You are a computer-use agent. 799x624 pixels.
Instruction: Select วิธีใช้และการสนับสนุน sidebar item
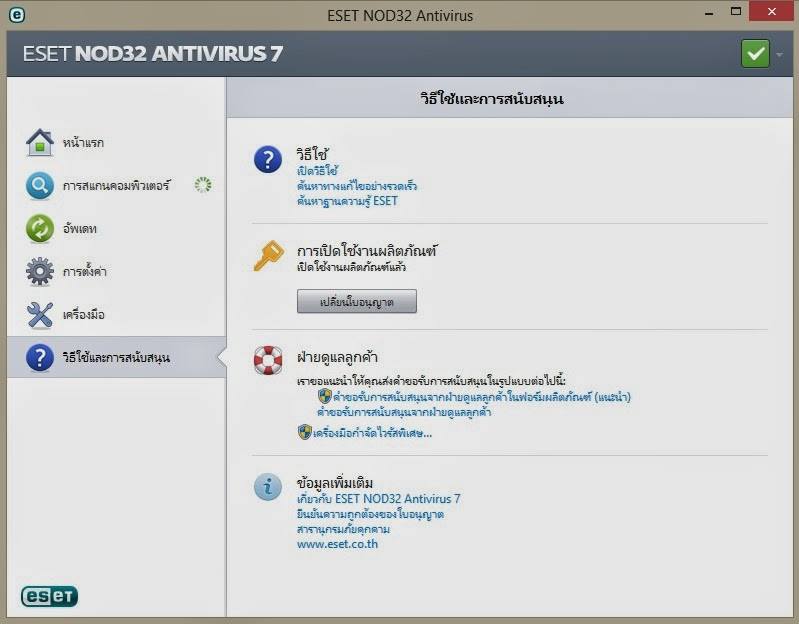pos(117,357)
